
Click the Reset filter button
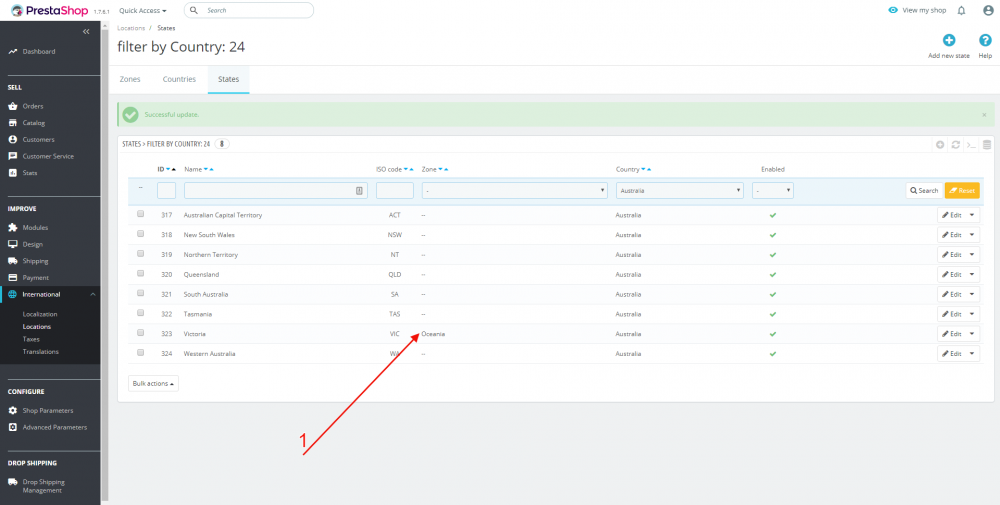(x=962, y=191)
